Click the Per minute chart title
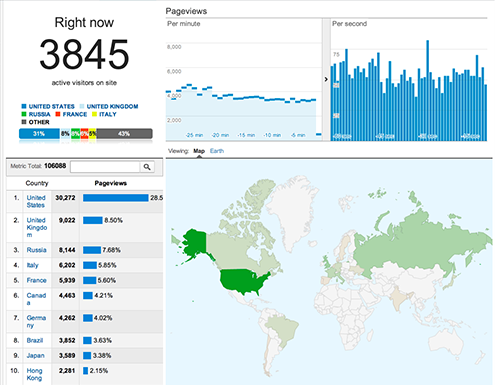This screenshot has height=385, width=495. (184, 24)
